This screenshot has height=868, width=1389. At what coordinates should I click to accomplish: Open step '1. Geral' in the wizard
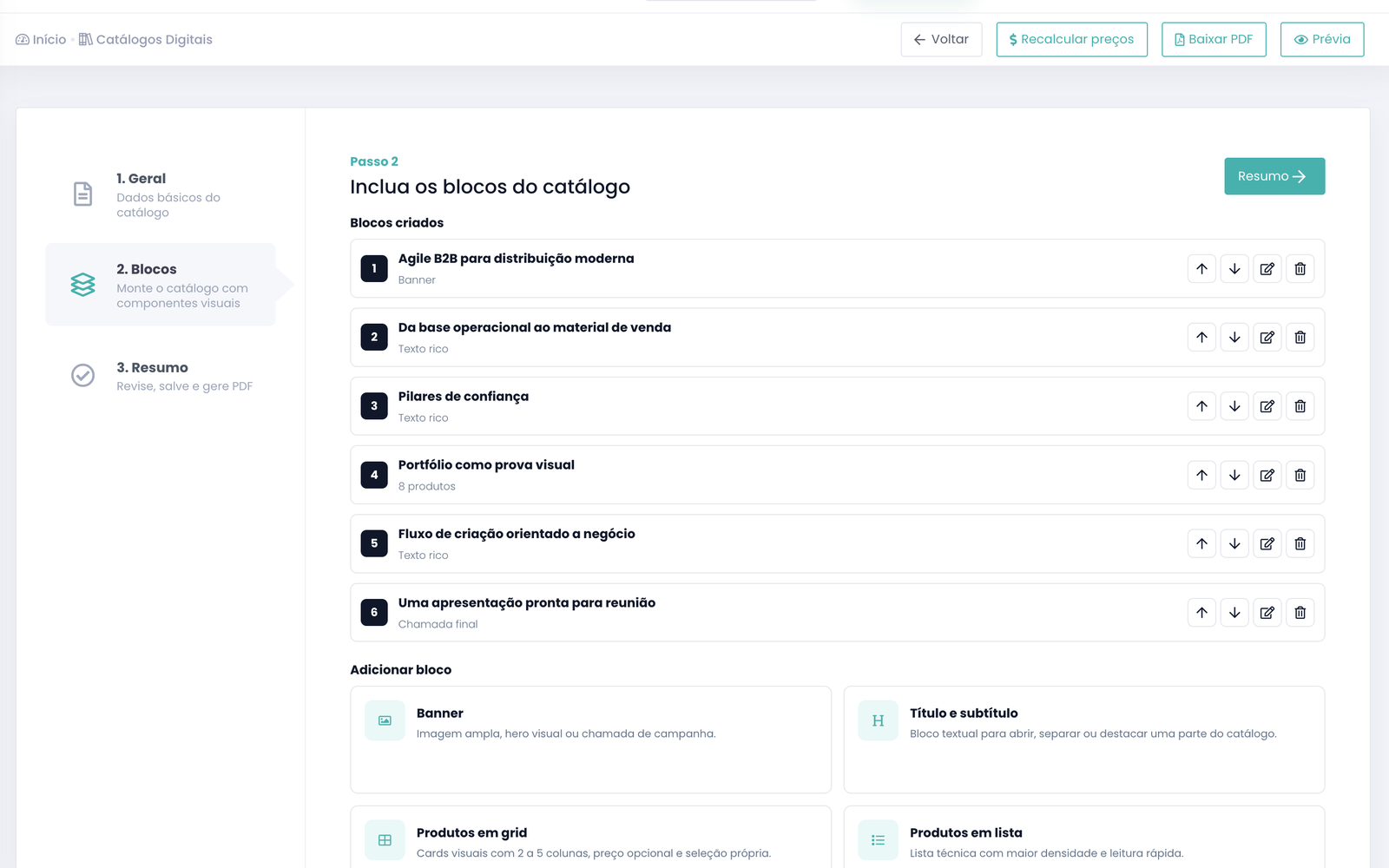[x=161, y=194]
